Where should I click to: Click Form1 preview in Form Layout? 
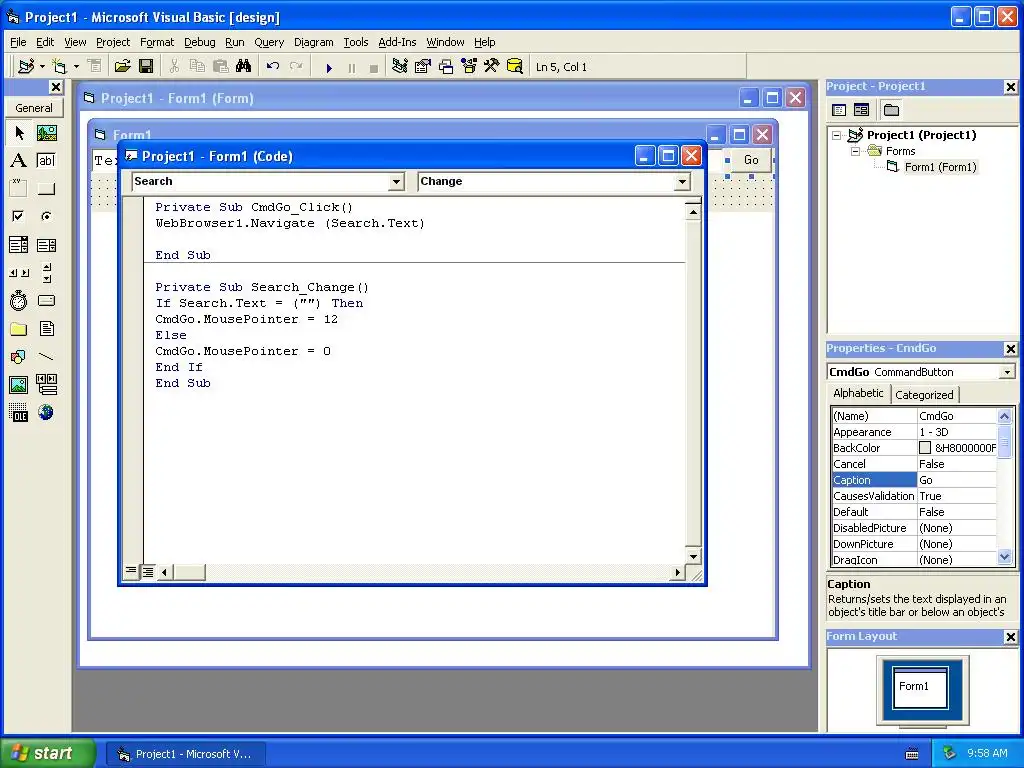coord(920,687)
